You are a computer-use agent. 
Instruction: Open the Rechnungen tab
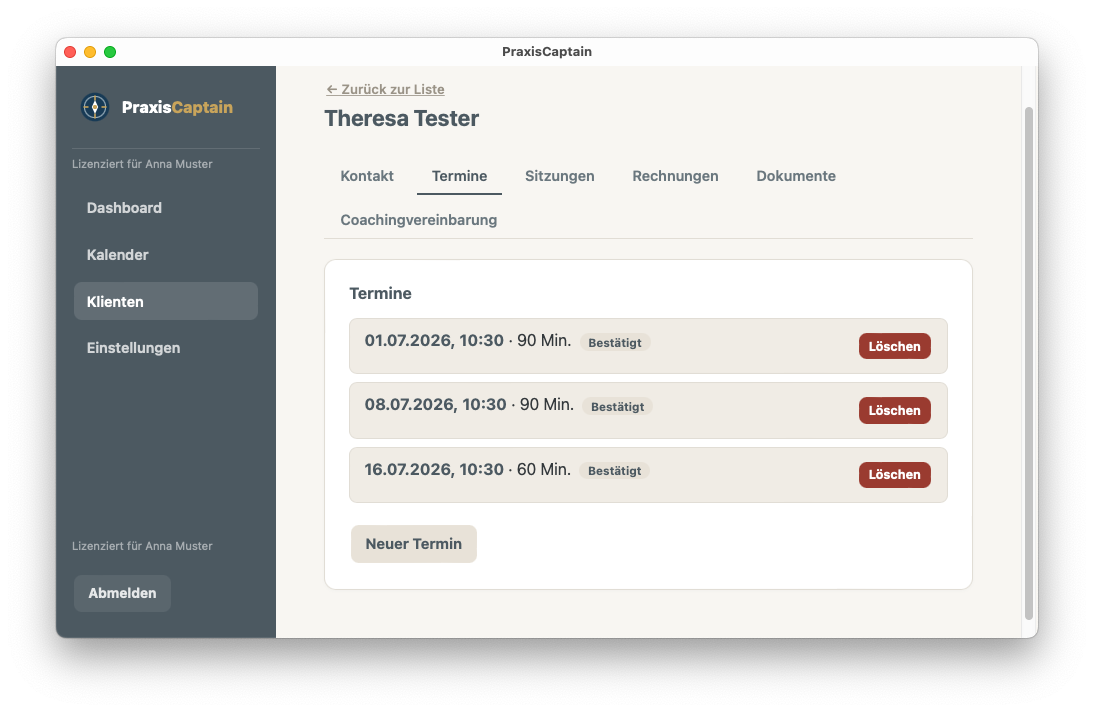tap(675, 176)
